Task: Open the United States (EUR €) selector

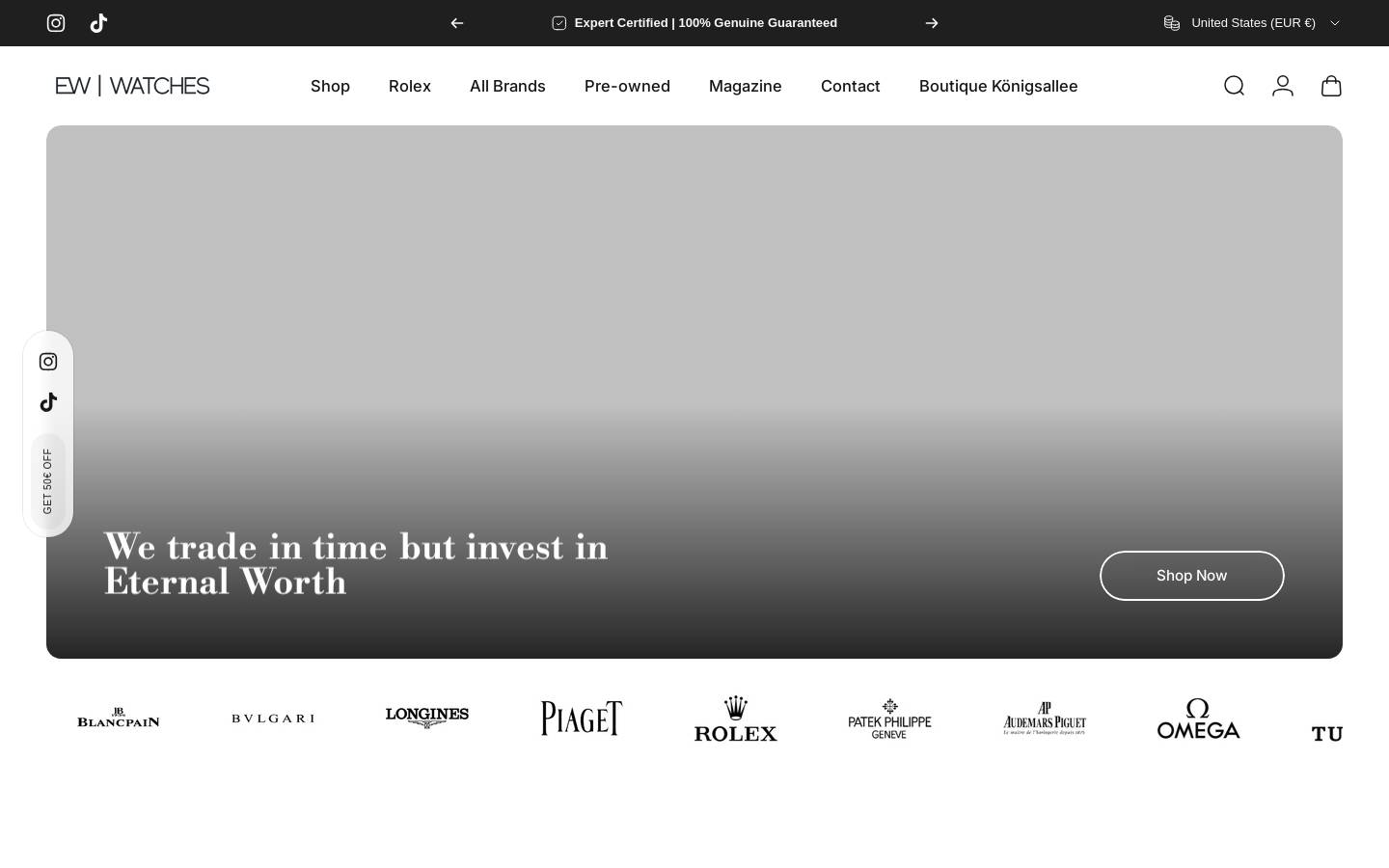Action: click(x=1252, y=23)
